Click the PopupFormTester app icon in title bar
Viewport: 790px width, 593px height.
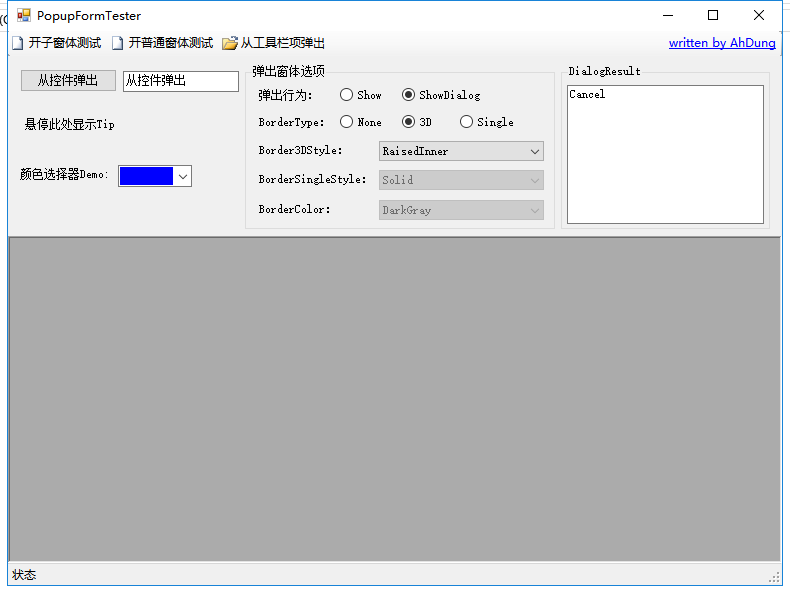point(24,15)
